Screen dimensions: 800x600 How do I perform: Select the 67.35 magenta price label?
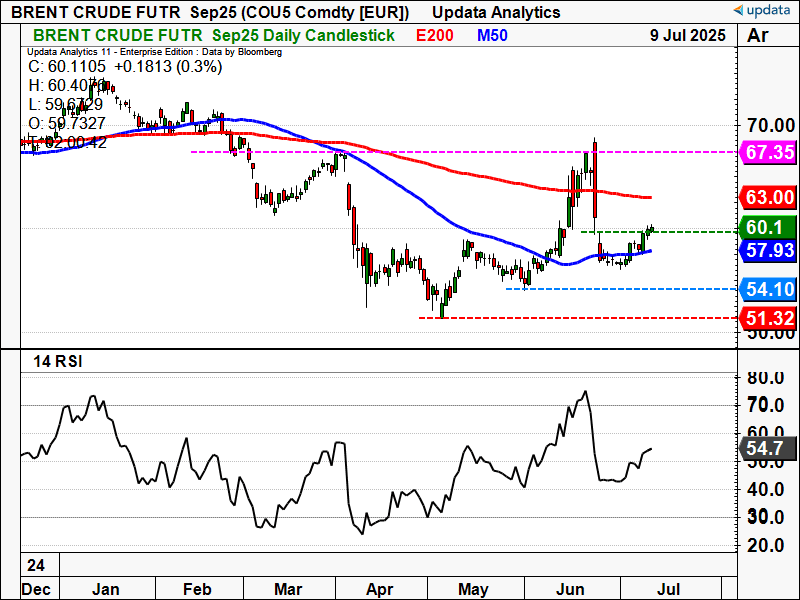tap(767, 152)
